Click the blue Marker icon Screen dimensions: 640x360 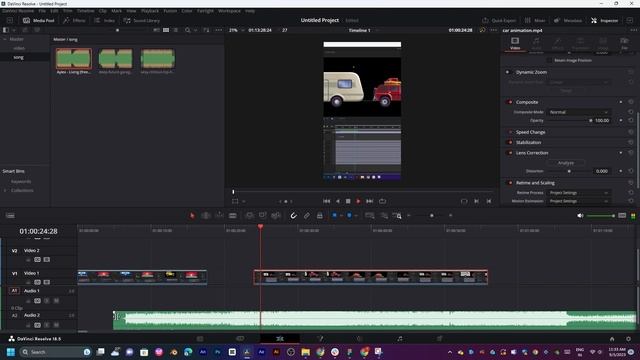tap(349, 216)
